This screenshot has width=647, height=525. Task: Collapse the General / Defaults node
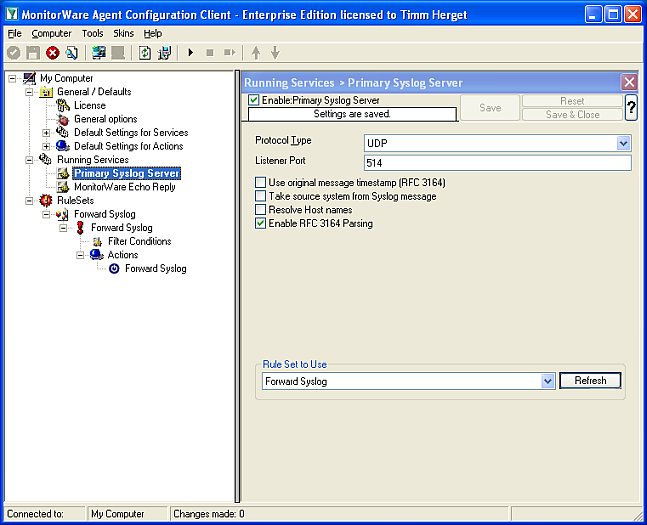tap(29, 92)
